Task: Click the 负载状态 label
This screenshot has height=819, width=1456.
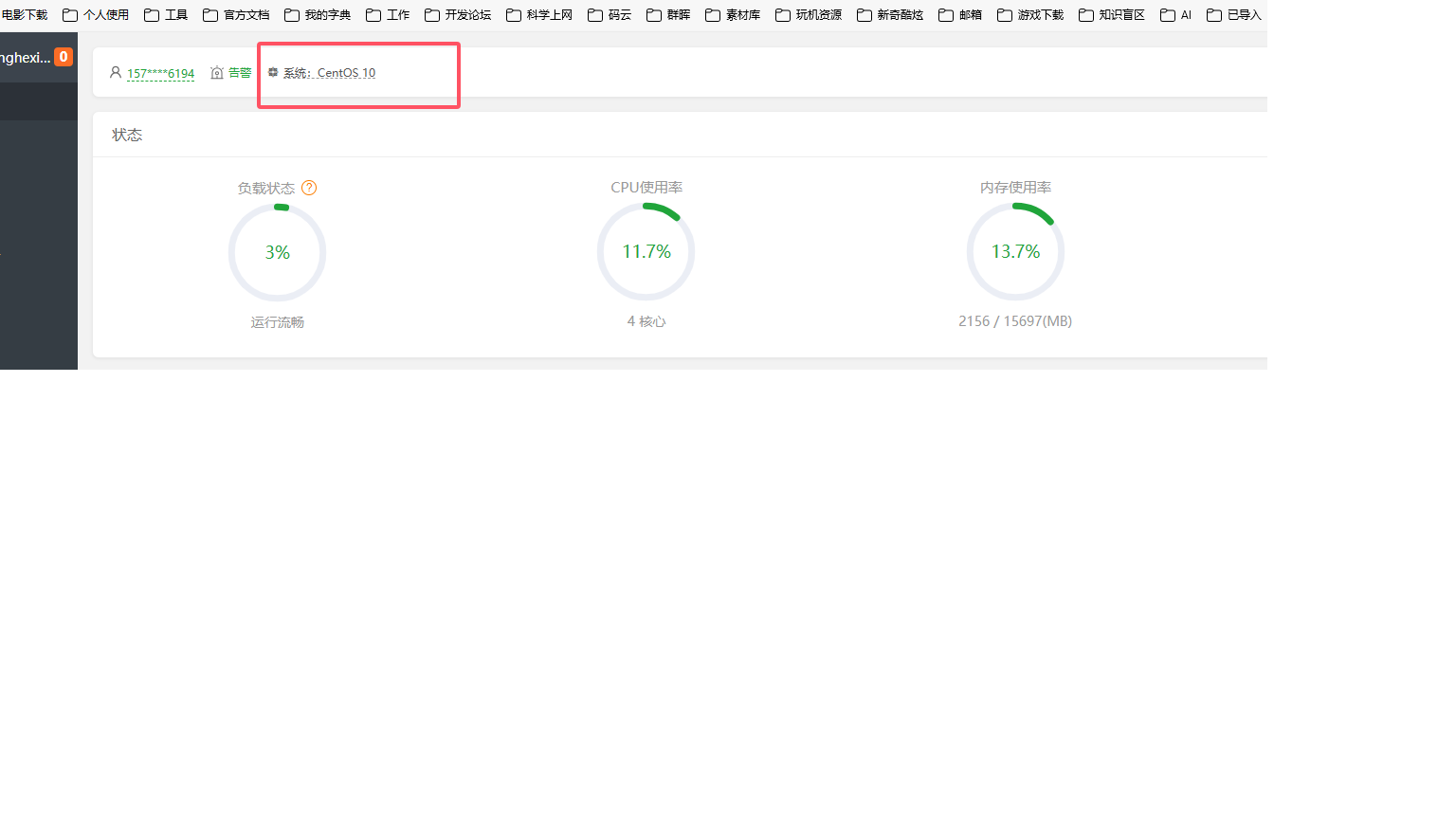Action: [266, 188]
